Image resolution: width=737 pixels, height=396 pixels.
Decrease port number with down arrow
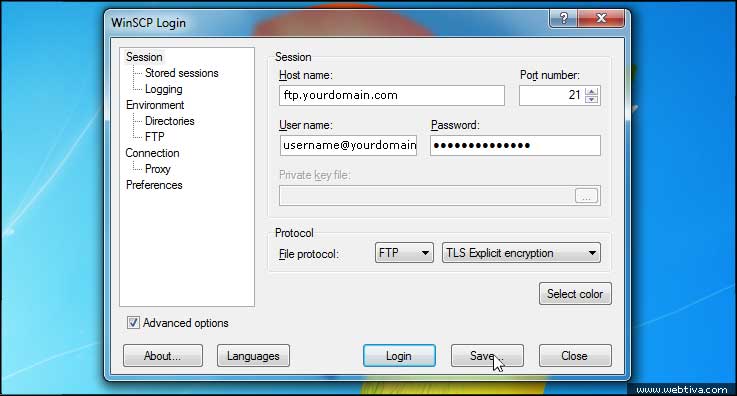pyautogui.click(x=592, y=99)
